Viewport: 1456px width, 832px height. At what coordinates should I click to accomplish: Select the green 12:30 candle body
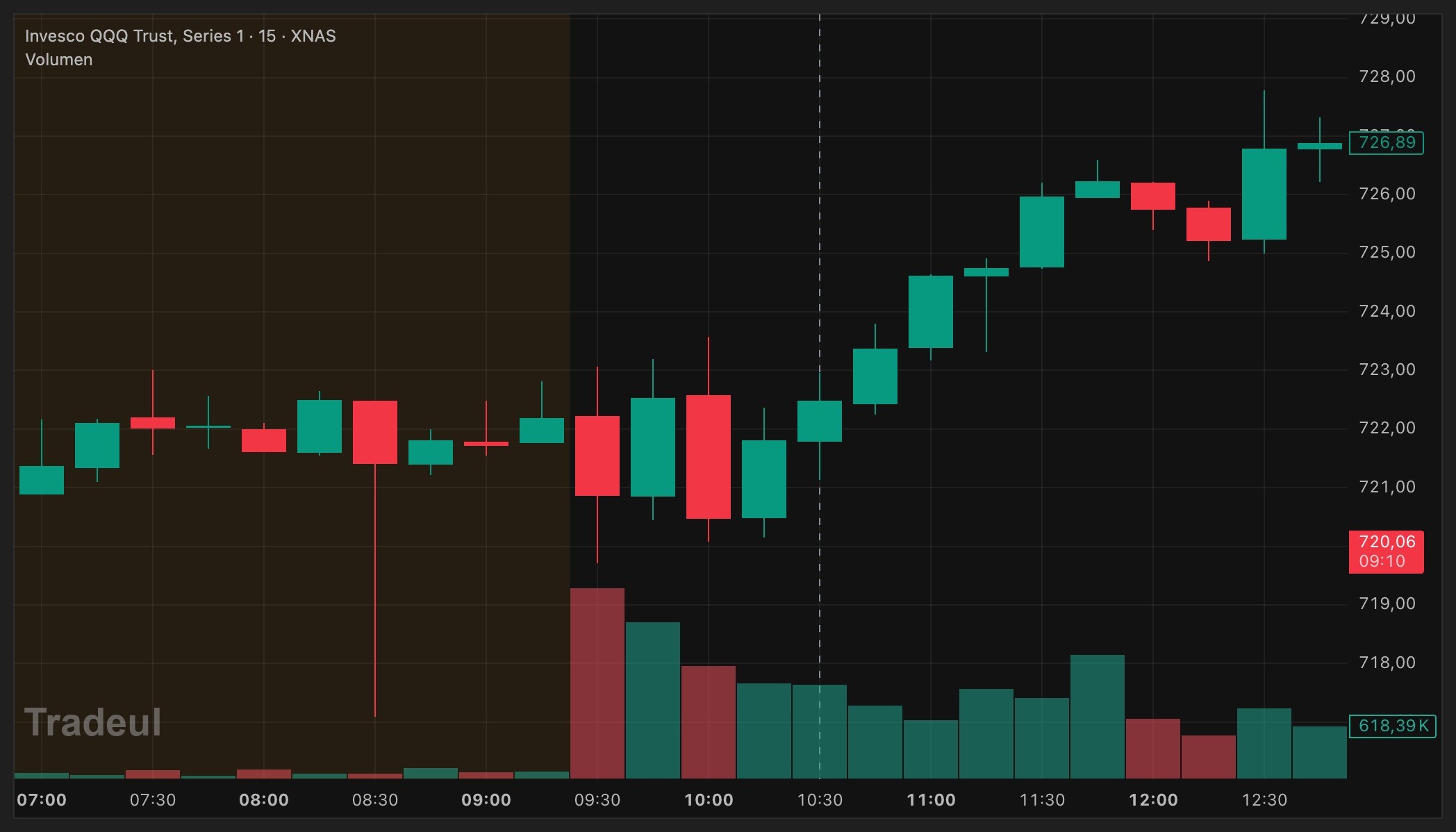[1264, 194]
